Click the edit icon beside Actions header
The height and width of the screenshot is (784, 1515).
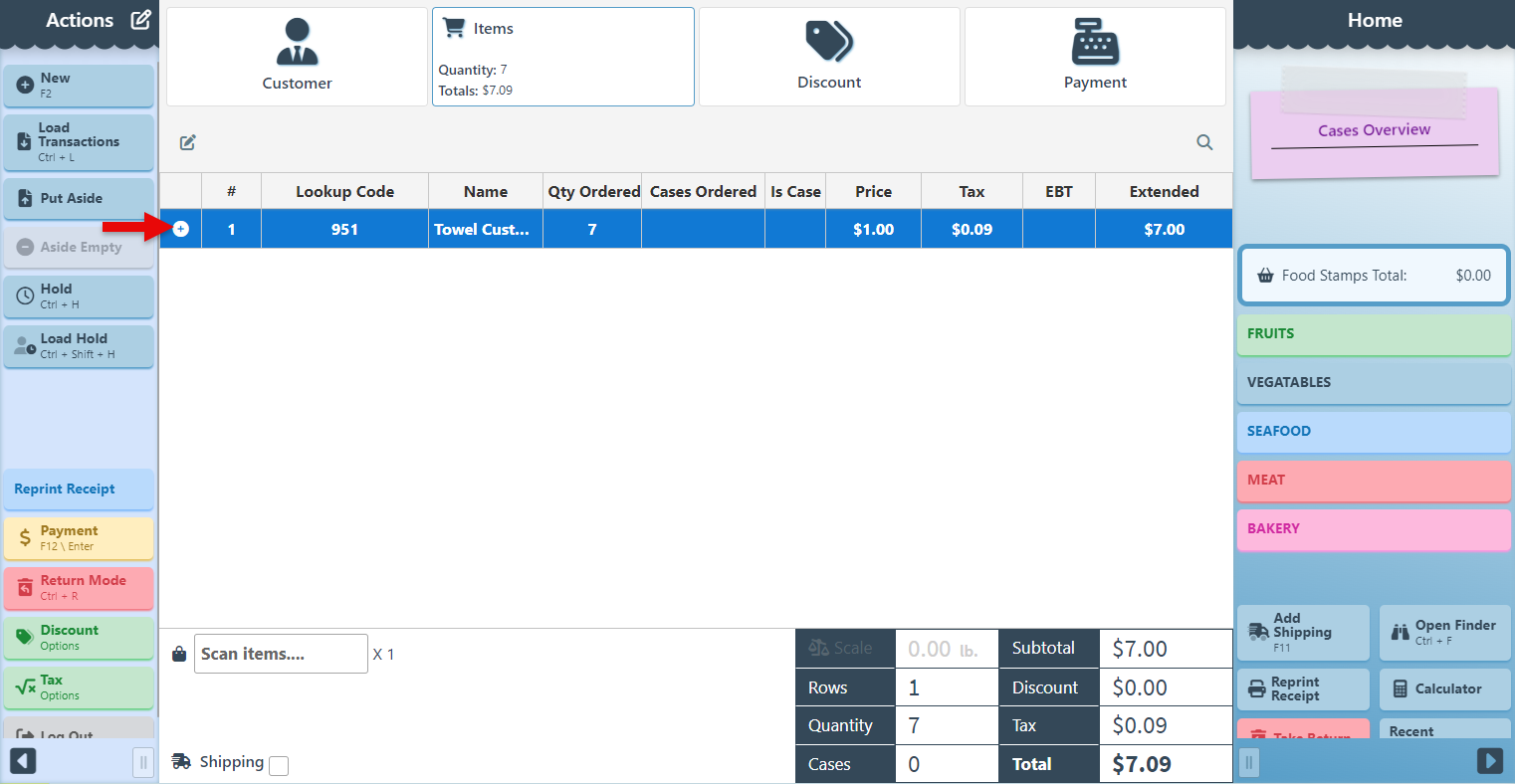(141, 20)
